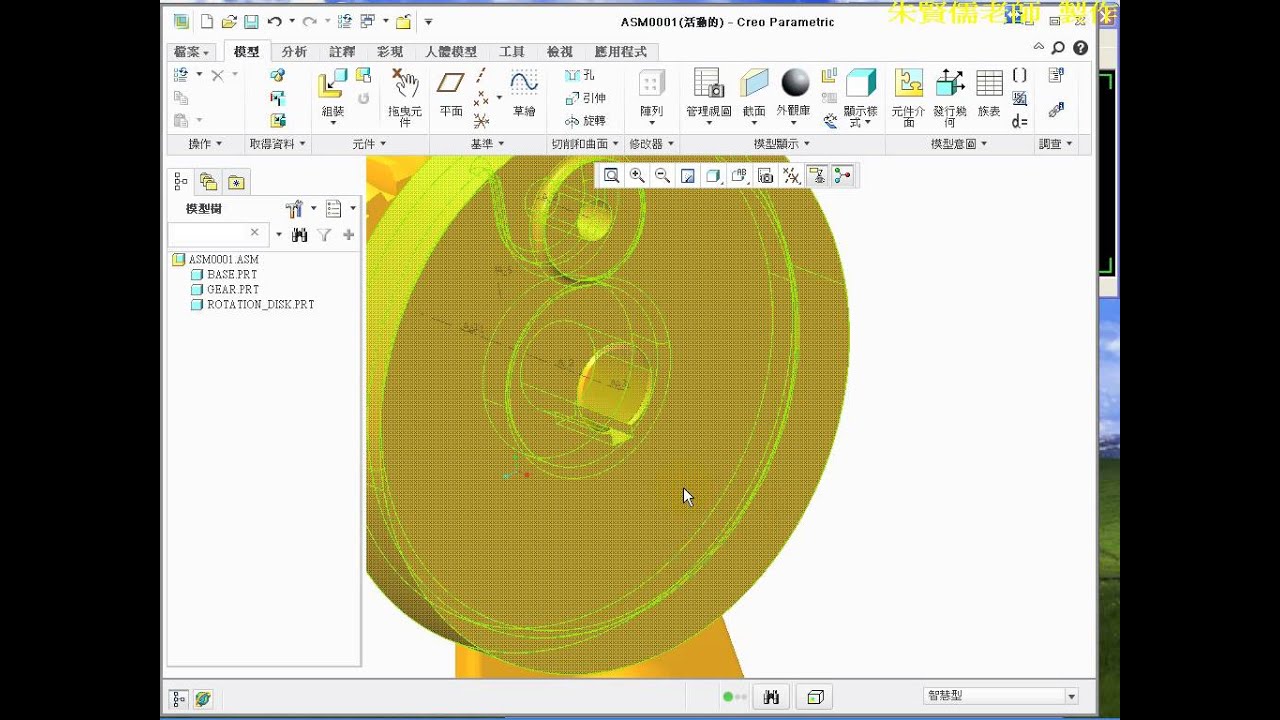This screenshot has width=1280, height=720.
Task: Toggle the spin center display button
Action: tap(843, 176)
